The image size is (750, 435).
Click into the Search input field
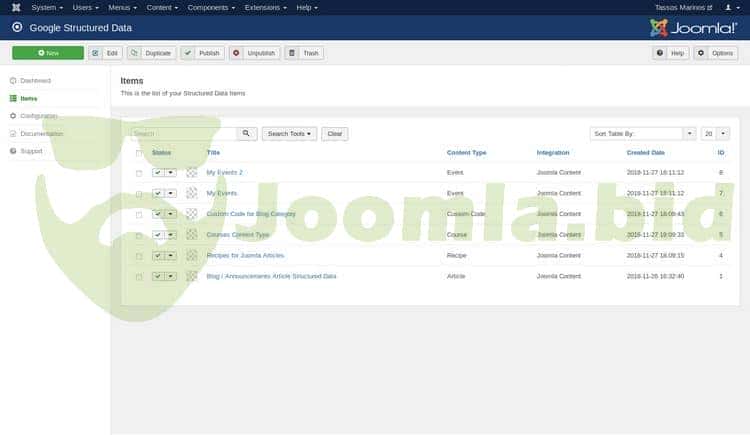pos(184,134)
